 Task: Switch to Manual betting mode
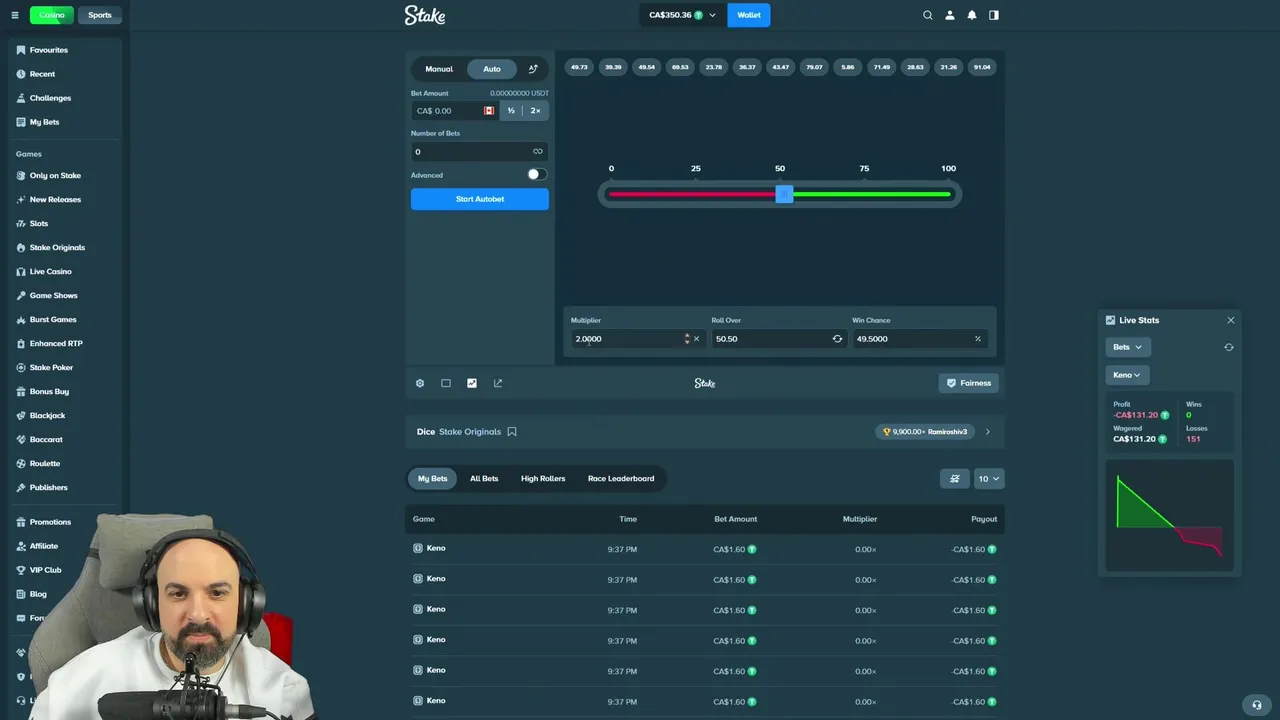439,69
